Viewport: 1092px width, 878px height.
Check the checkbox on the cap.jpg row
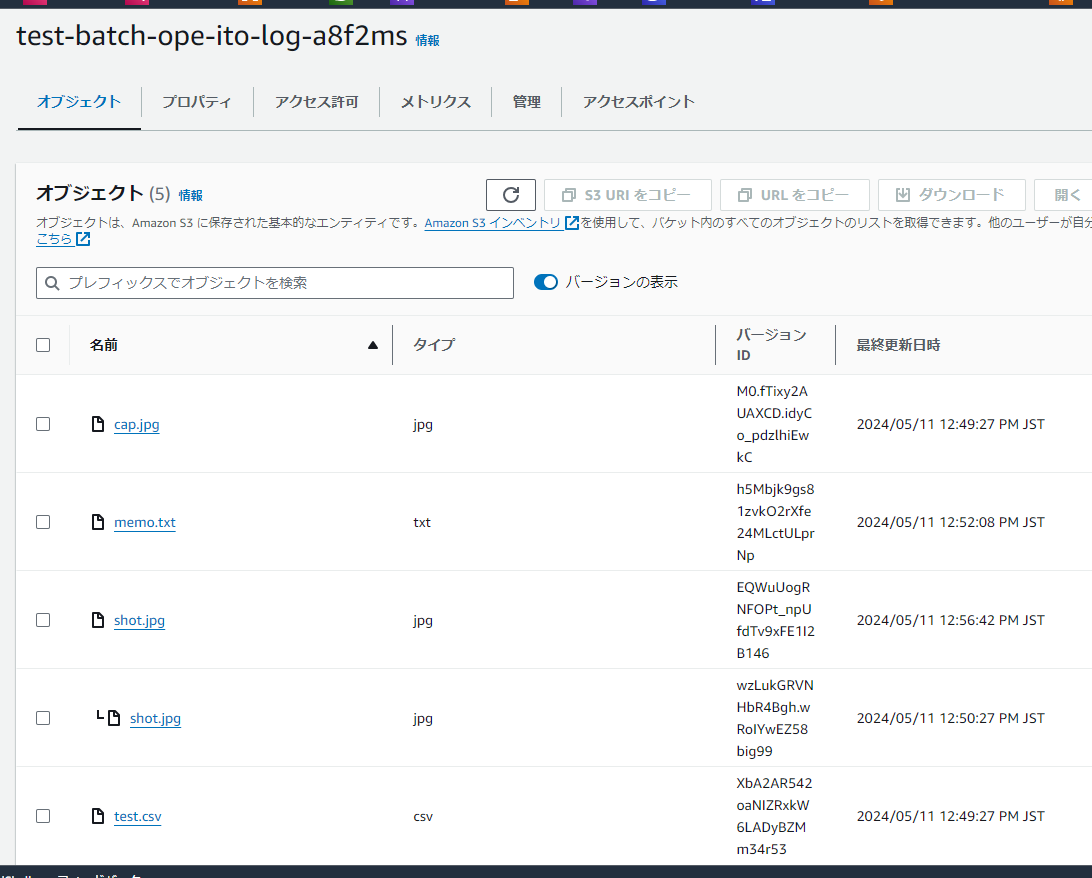pyautogui.click(x=43, y=423)
